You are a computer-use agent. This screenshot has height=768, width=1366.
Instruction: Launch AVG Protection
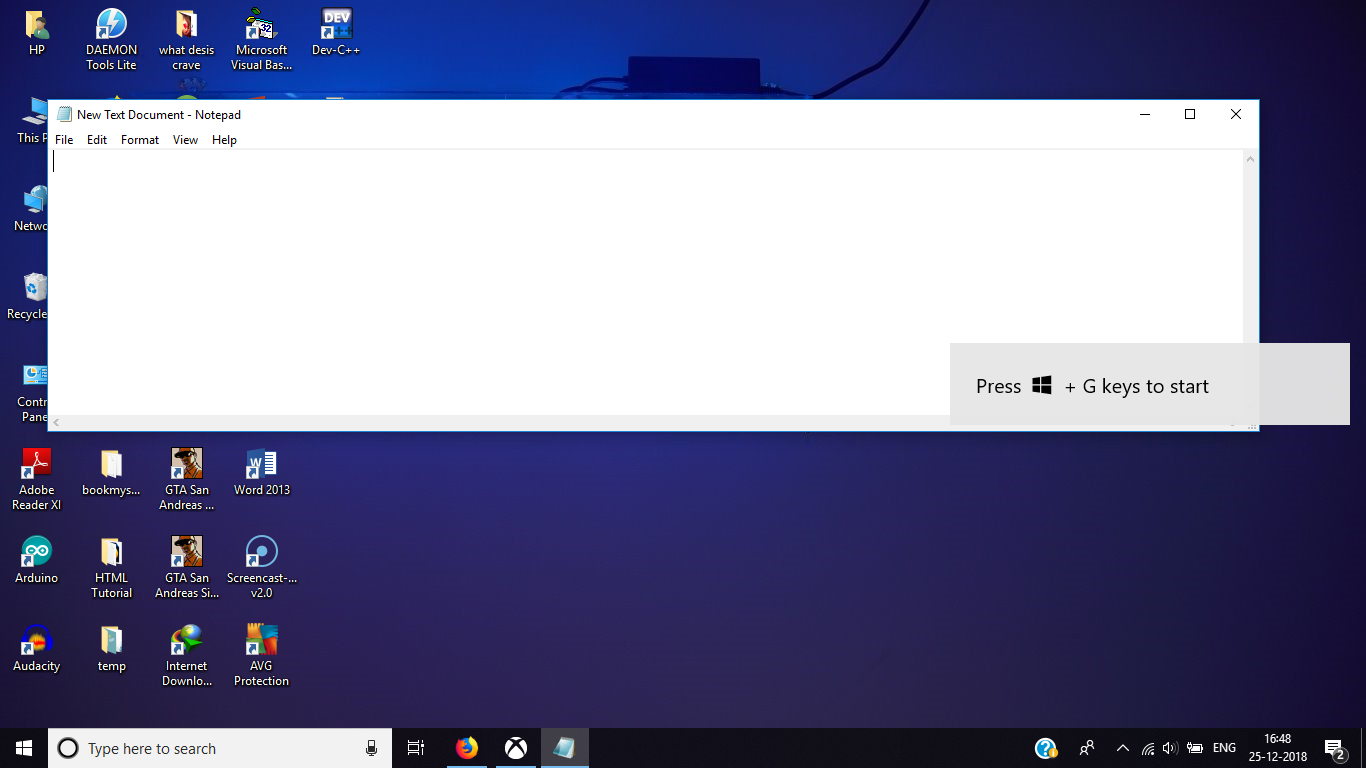point(261,640)
